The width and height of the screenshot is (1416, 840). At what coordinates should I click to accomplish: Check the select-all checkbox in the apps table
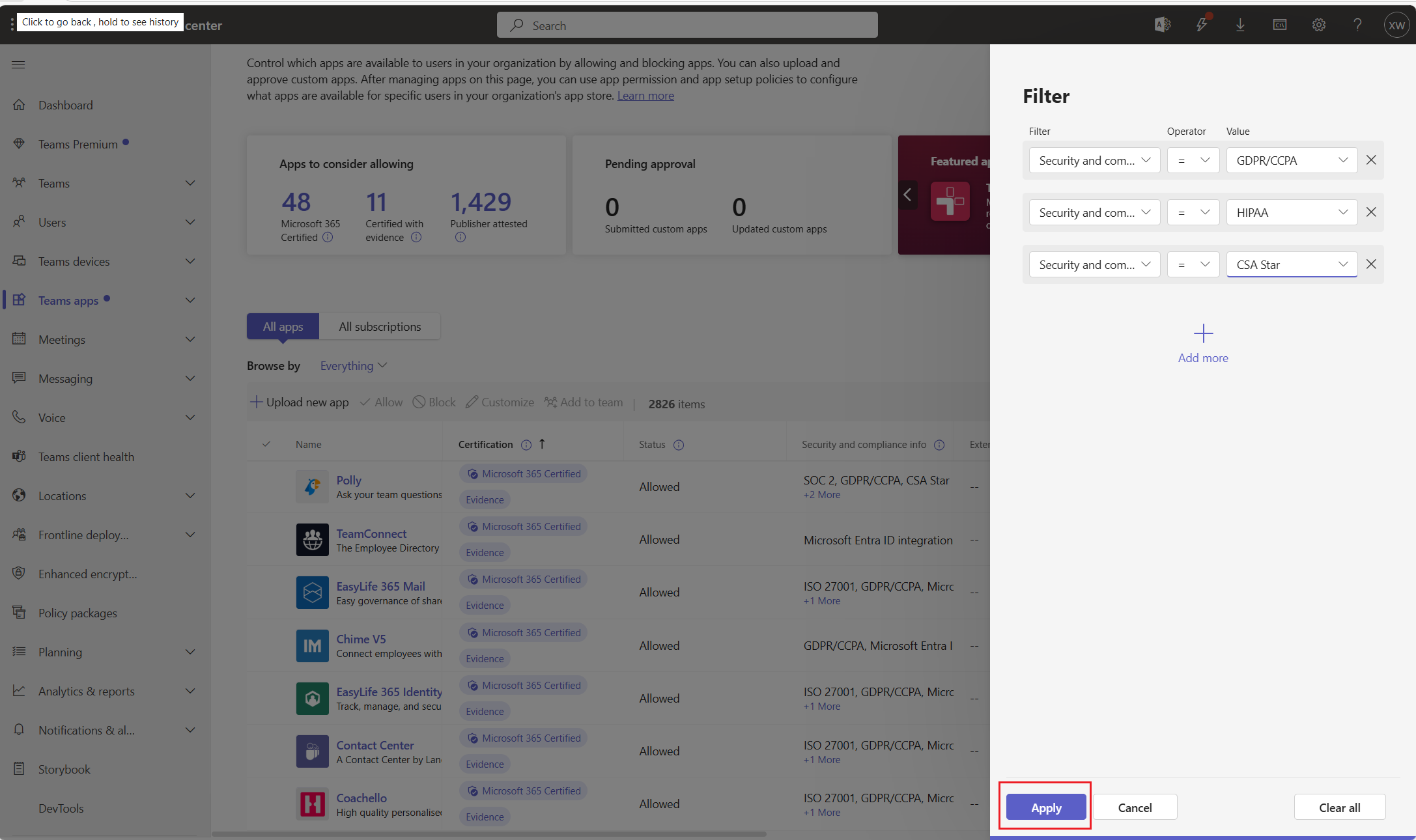pos(266,444)
